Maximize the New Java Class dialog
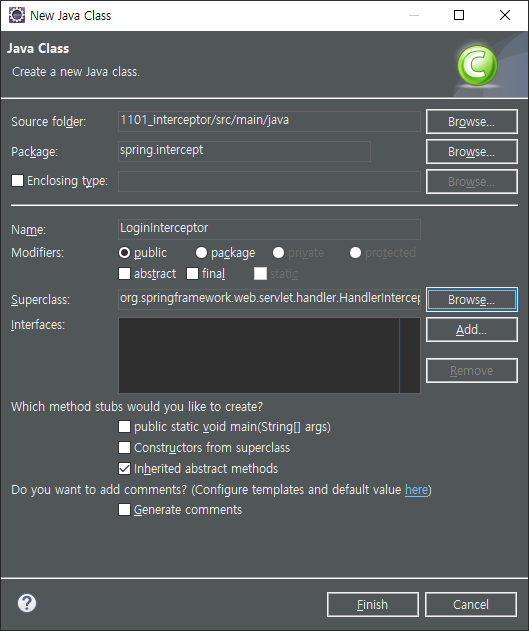Image resolution: width=529 pixels, height=631 pixels. (459, 15)
